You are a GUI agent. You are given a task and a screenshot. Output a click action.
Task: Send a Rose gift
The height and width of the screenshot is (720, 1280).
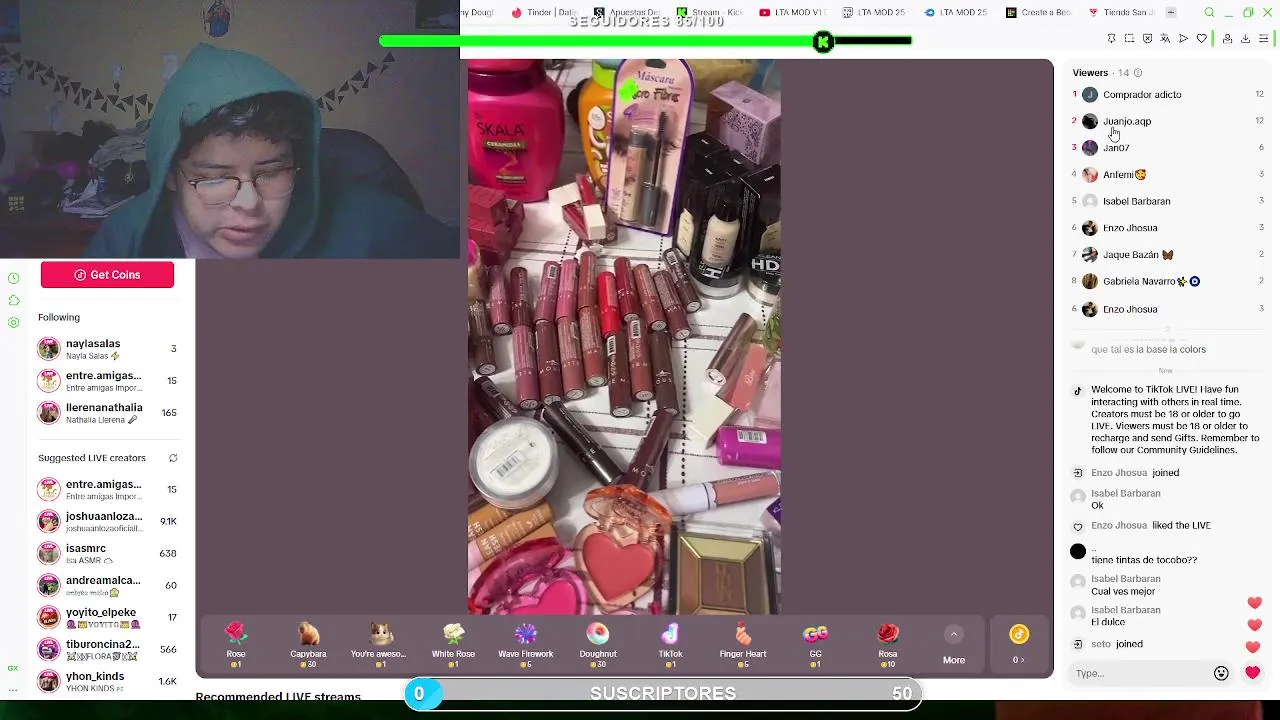[x=236, y=644]
